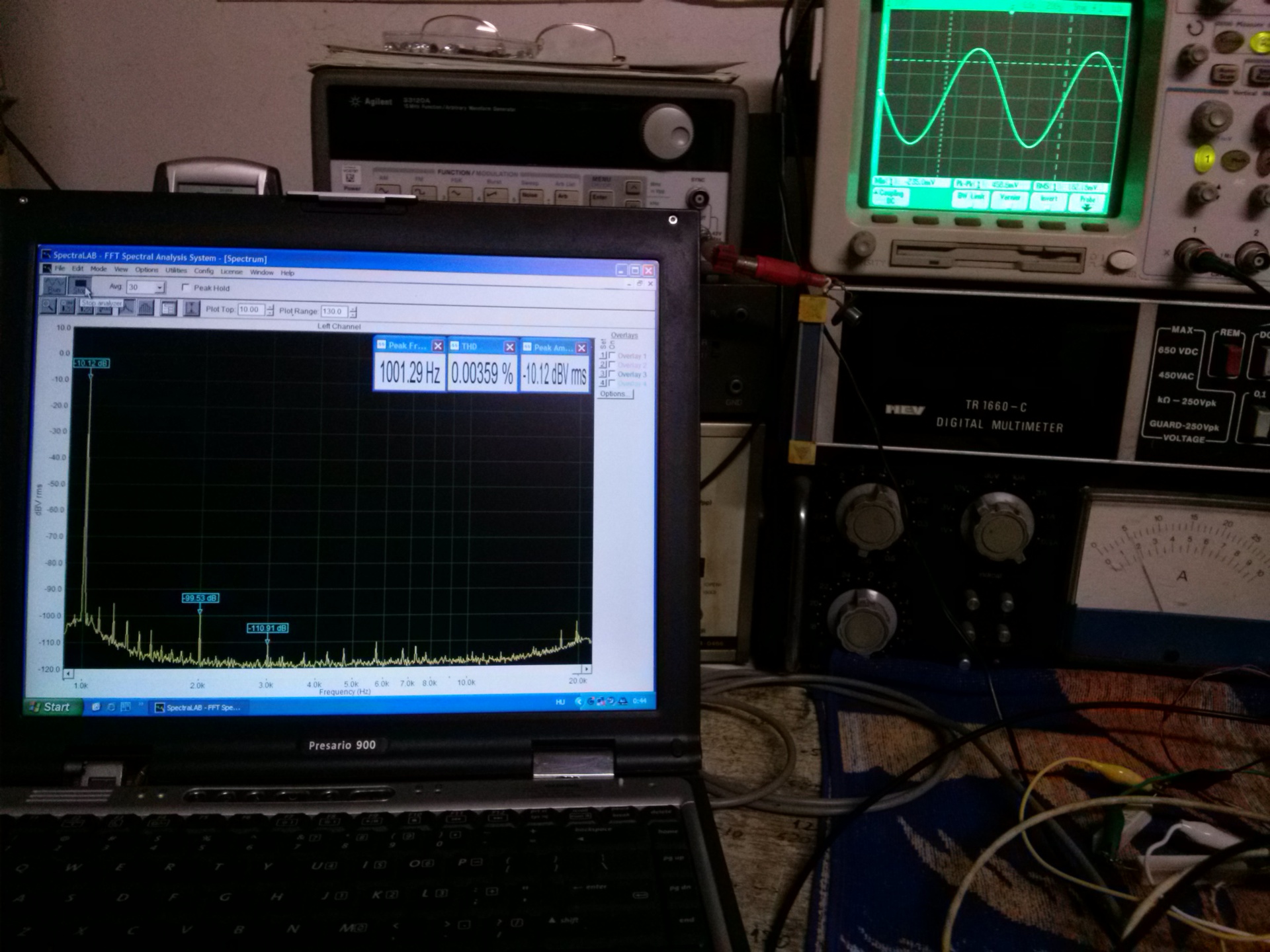
Task: Close the Peak Frequency readout window
Action: click(437, 346)
